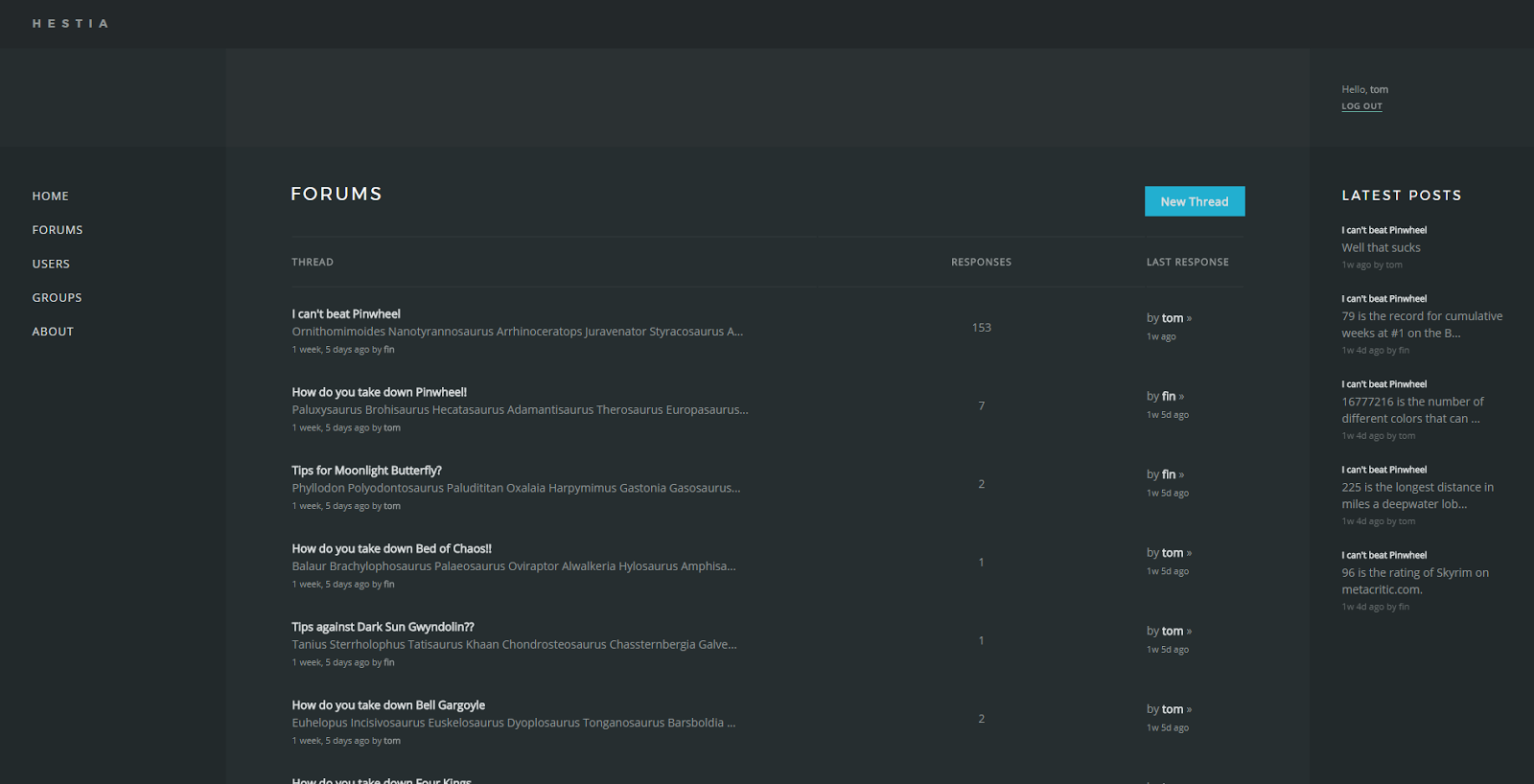Open 'How do you take down Bell Gargoyle'

[x=388, y=705]
